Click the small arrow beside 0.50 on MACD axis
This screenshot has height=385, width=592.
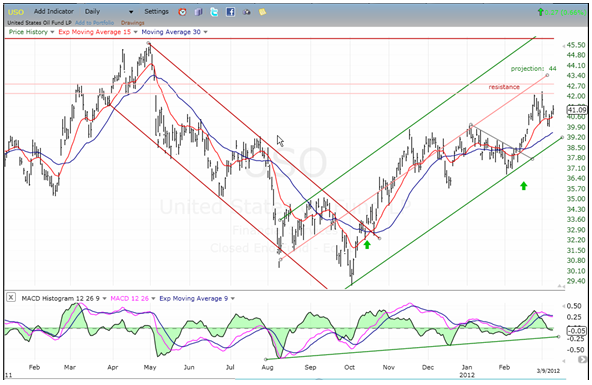[x=564, y=306]
